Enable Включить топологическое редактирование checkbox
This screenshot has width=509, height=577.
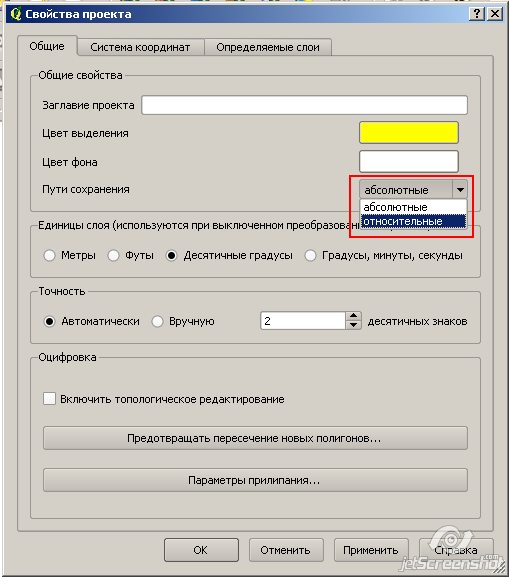point(49,399)
